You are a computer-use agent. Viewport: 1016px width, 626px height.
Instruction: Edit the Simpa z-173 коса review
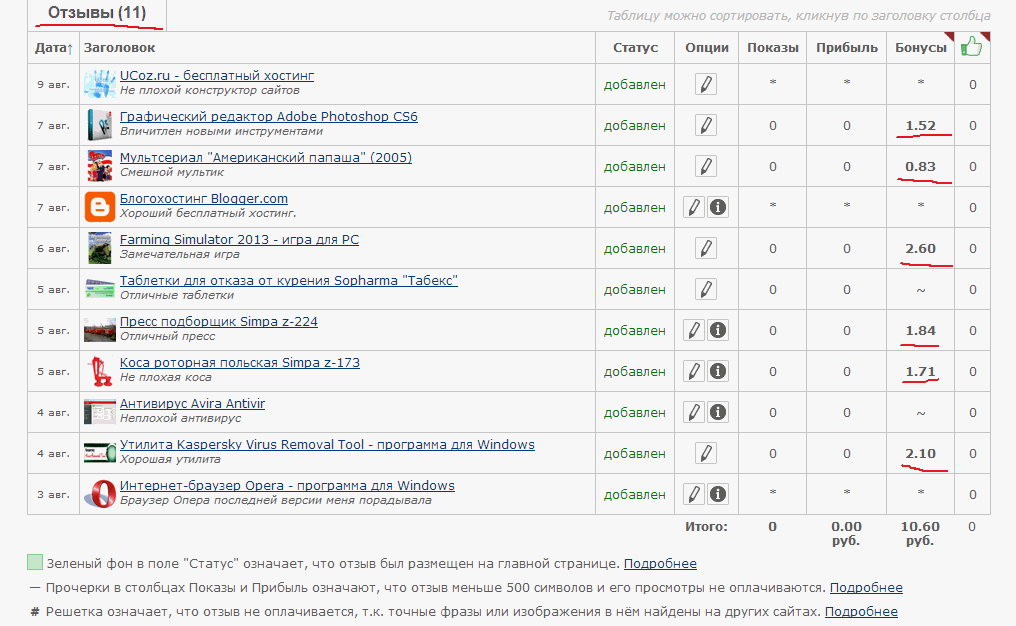(694, 371)
